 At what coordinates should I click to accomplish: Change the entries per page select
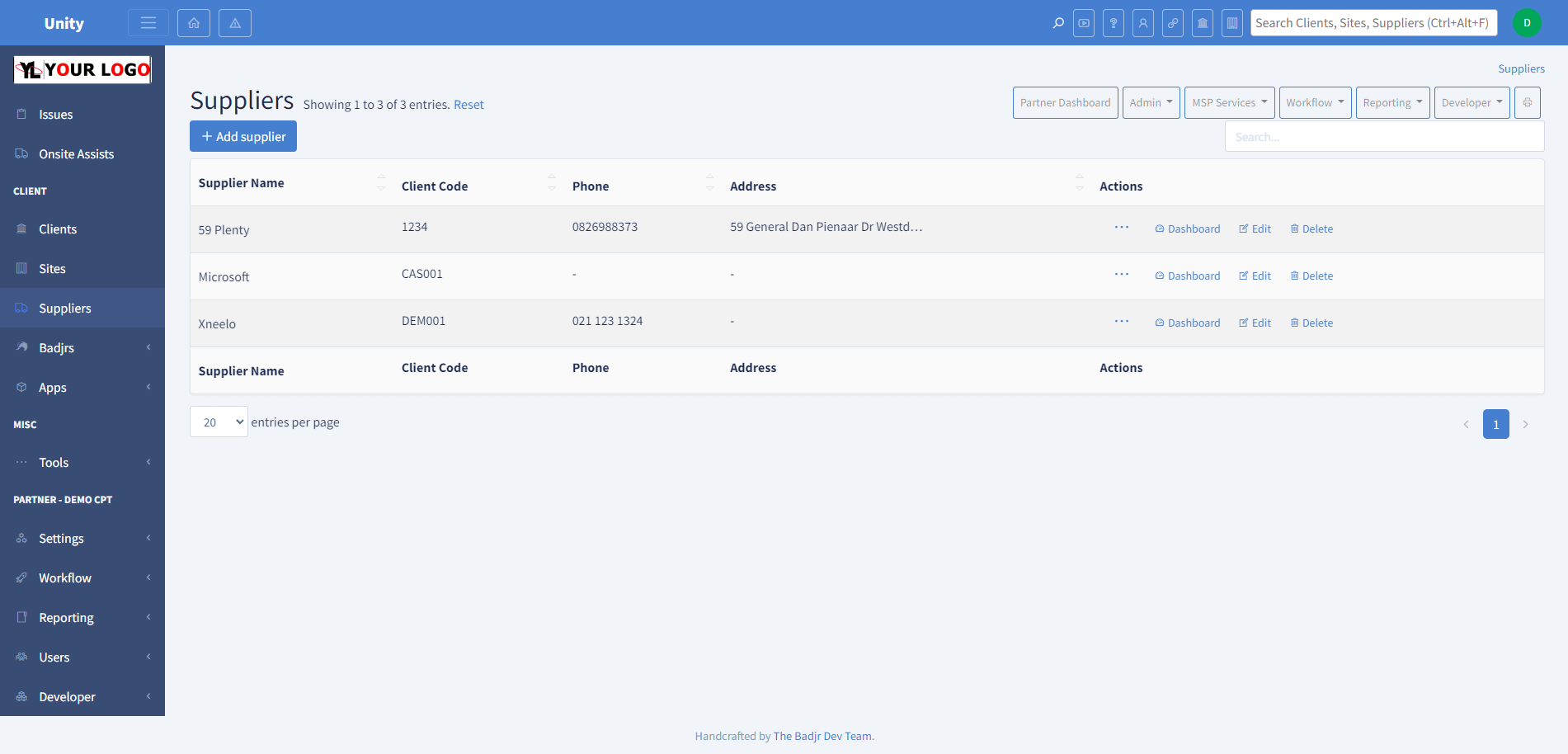point(219,422)
